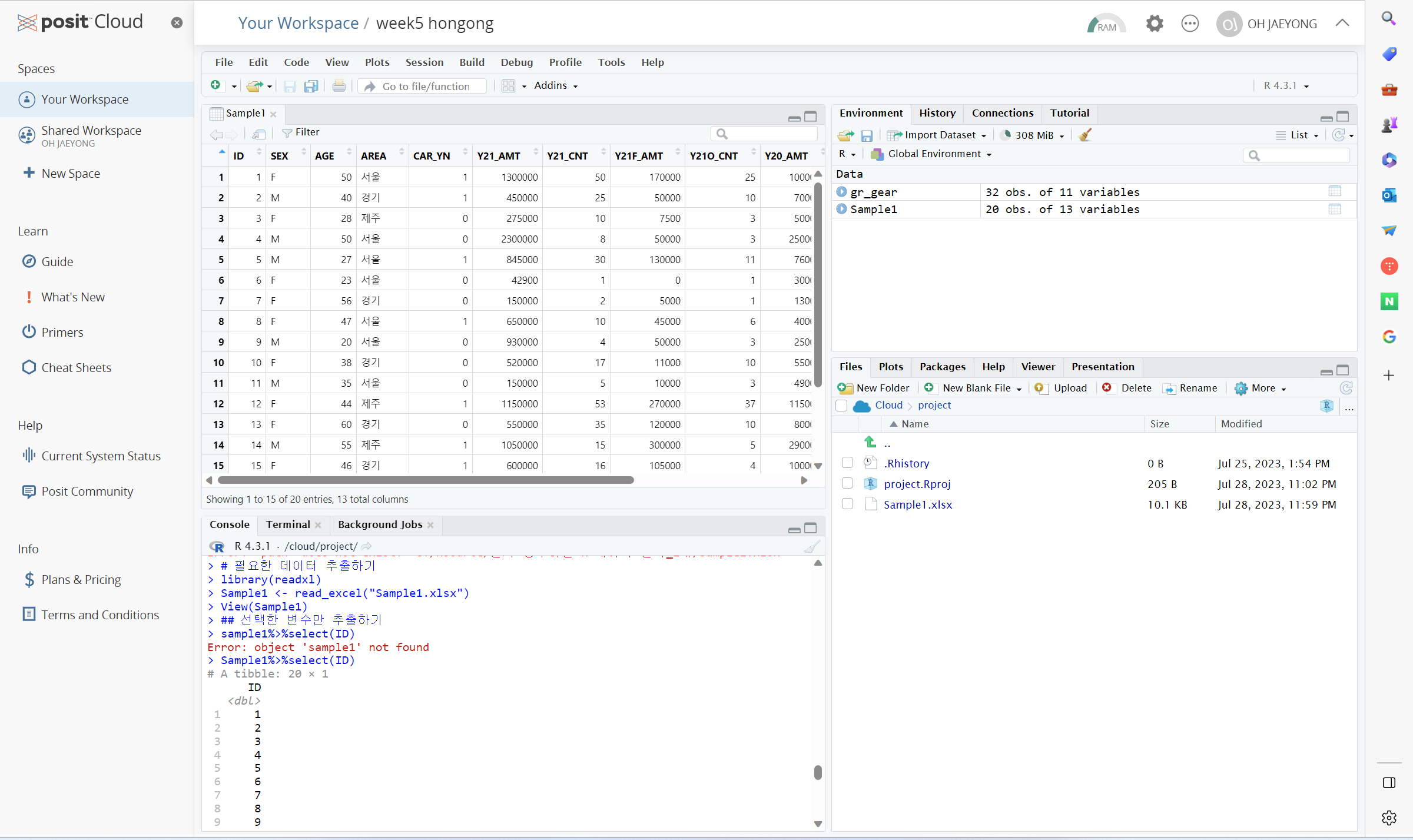Screen dimensions: 1413x840
Task: Click the horizontal scrollbar of data viewer
Action: pyautogui.click(x=425, y=480)
